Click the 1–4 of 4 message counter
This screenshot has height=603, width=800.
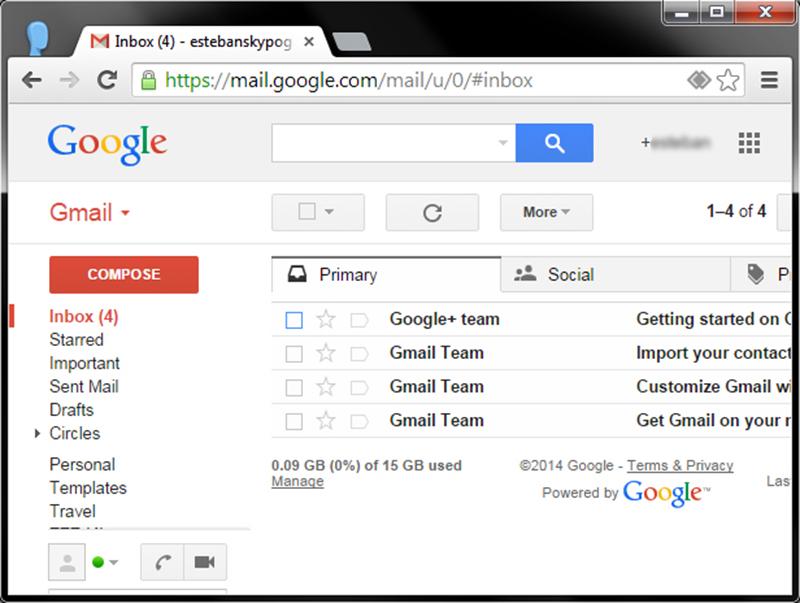click(736, 211)
